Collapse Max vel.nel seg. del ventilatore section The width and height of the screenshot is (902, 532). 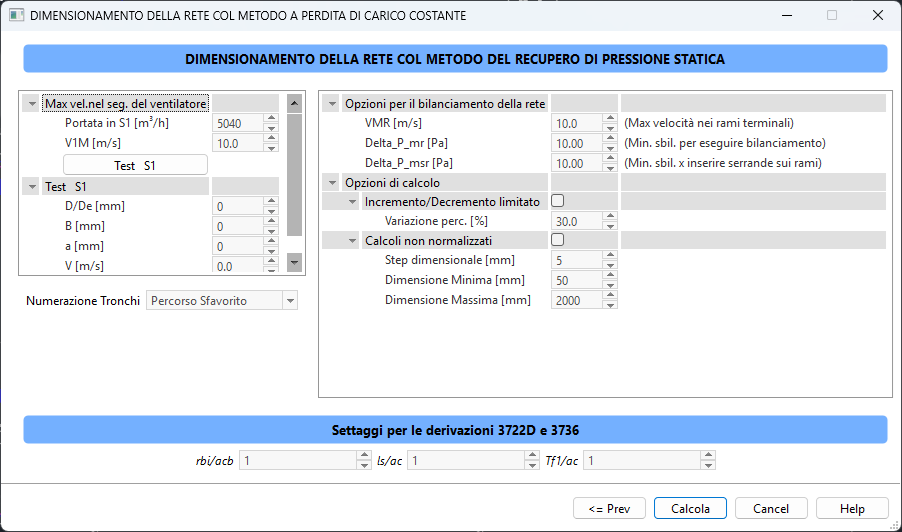click(x=32, y=104)
